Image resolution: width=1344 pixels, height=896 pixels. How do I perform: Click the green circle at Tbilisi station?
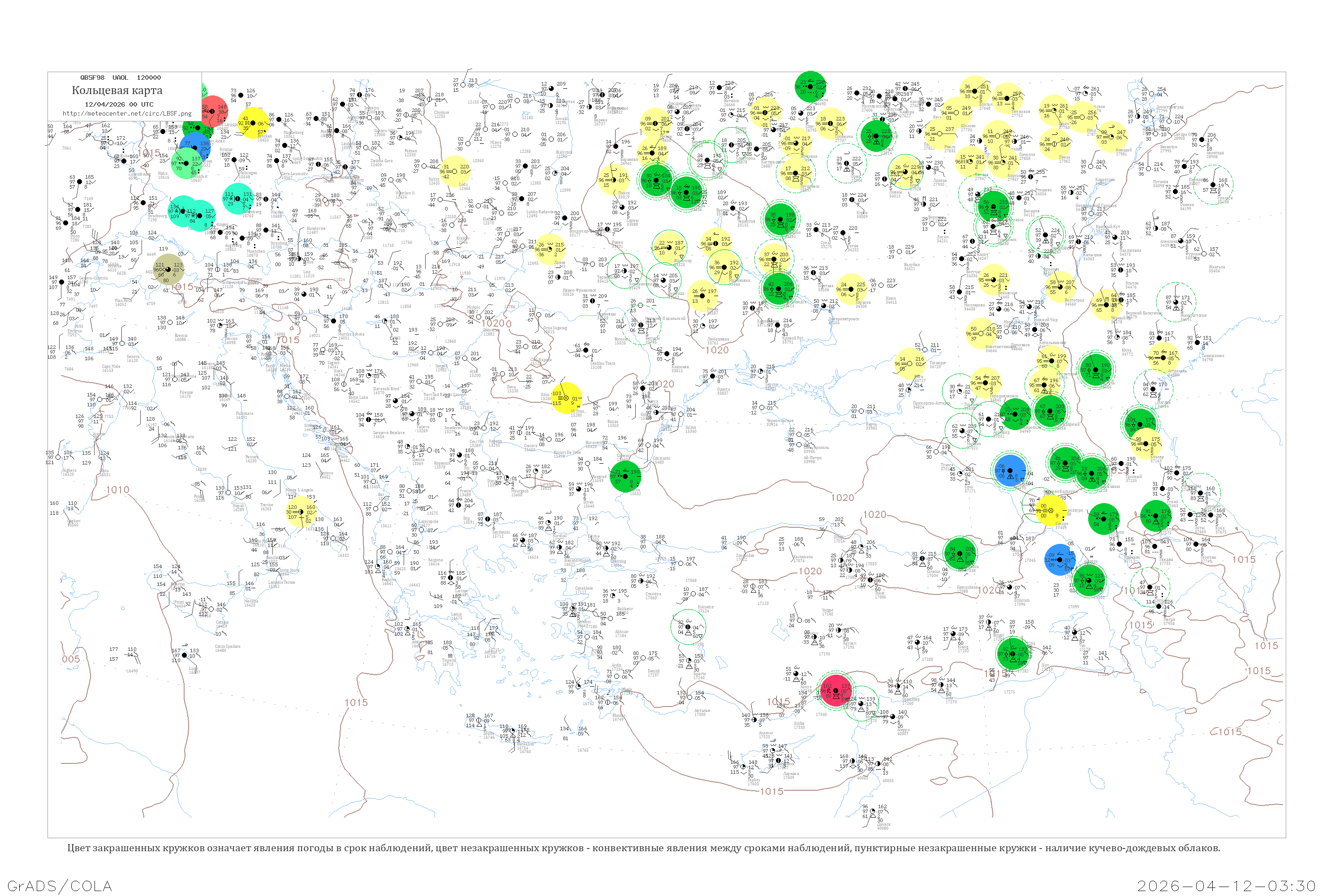click(1105, 519)
